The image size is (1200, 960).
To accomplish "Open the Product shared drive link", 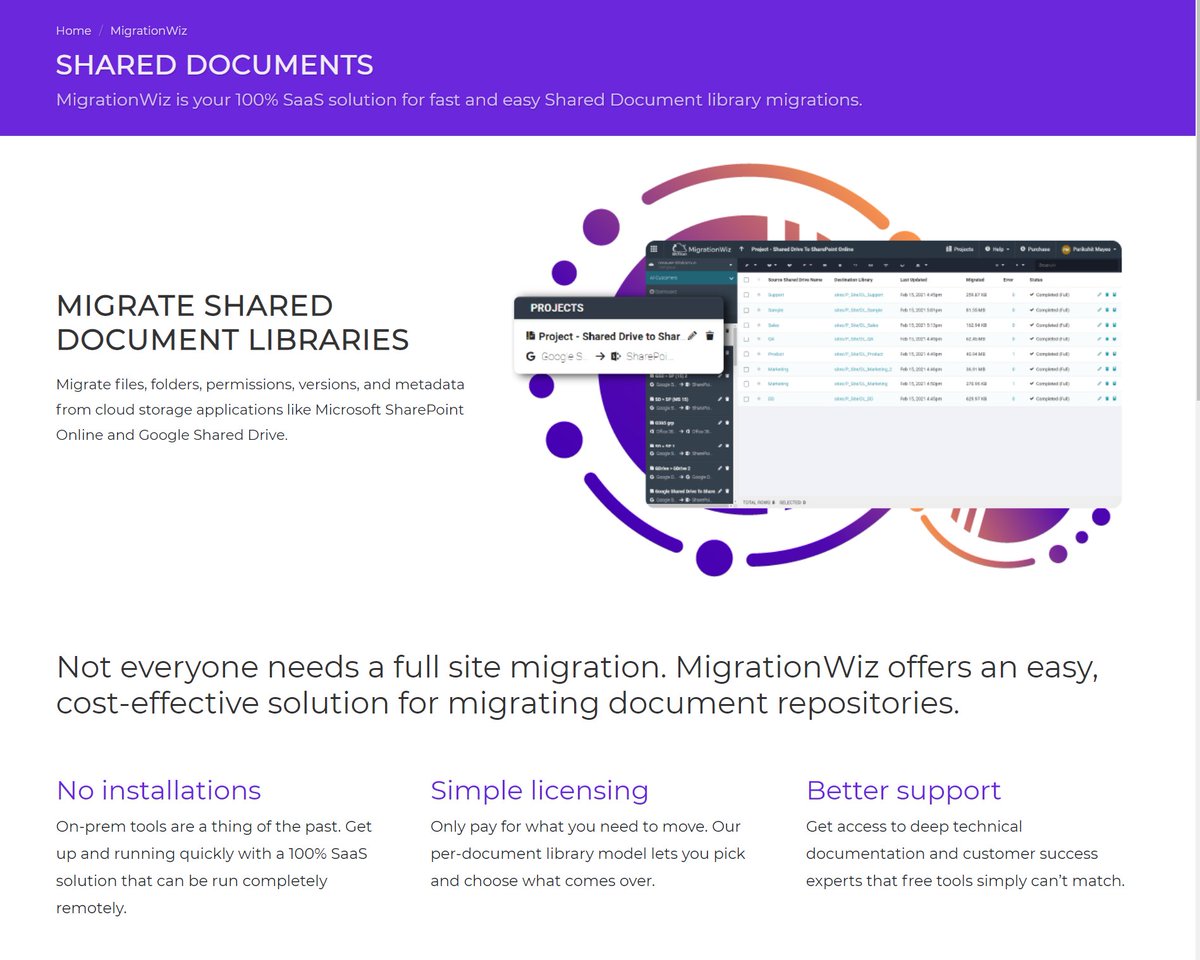I will point(776,354).
